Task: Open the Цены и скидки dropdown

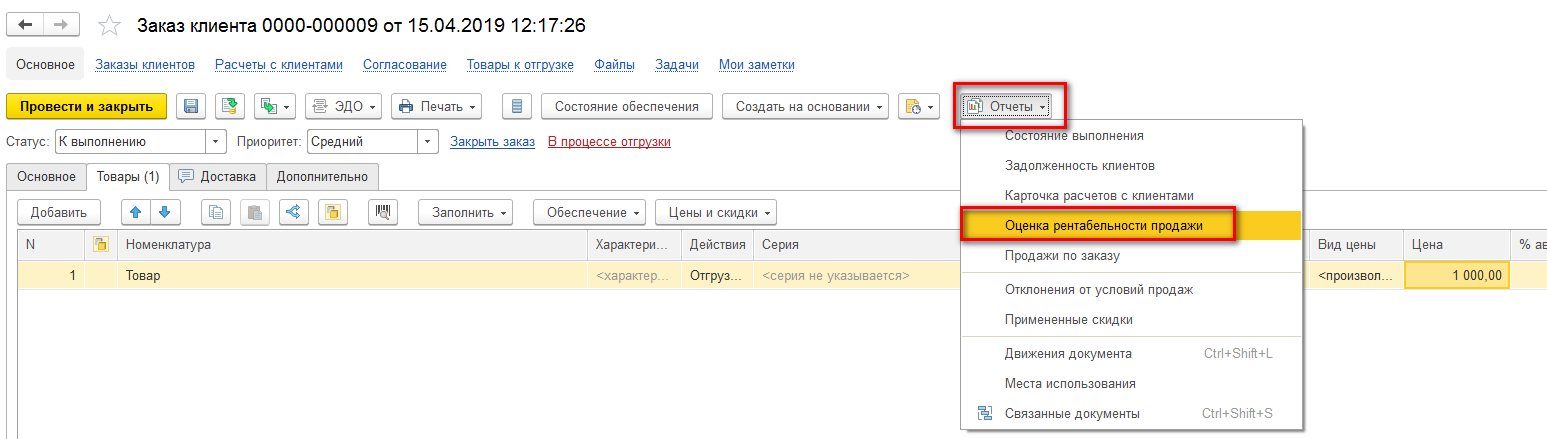Action: pyautogui.click(x=715, y=212)
